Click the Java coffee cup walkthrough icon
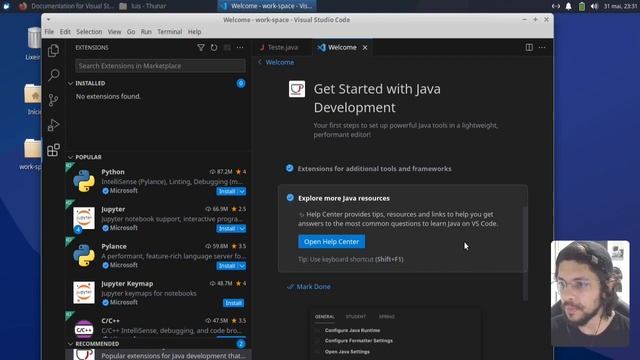 [x=297, y=89]
